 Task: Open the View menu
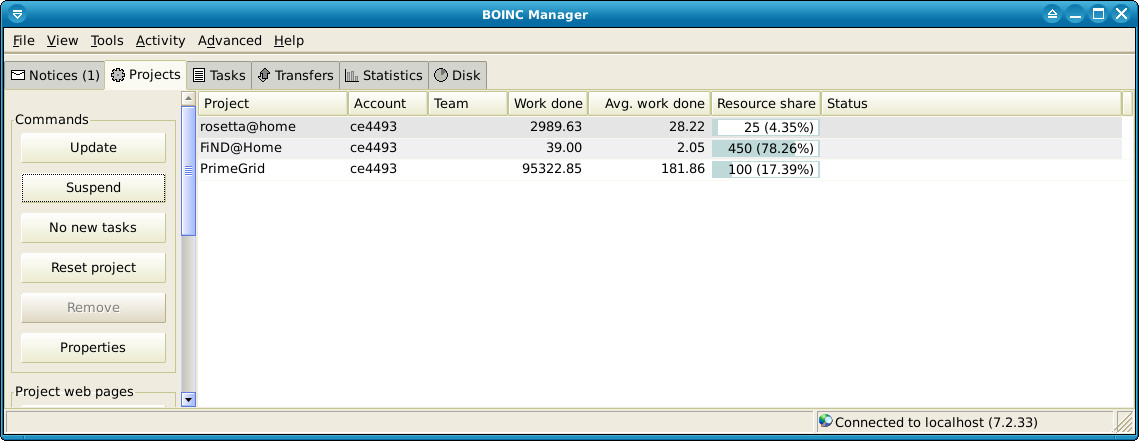62,41
